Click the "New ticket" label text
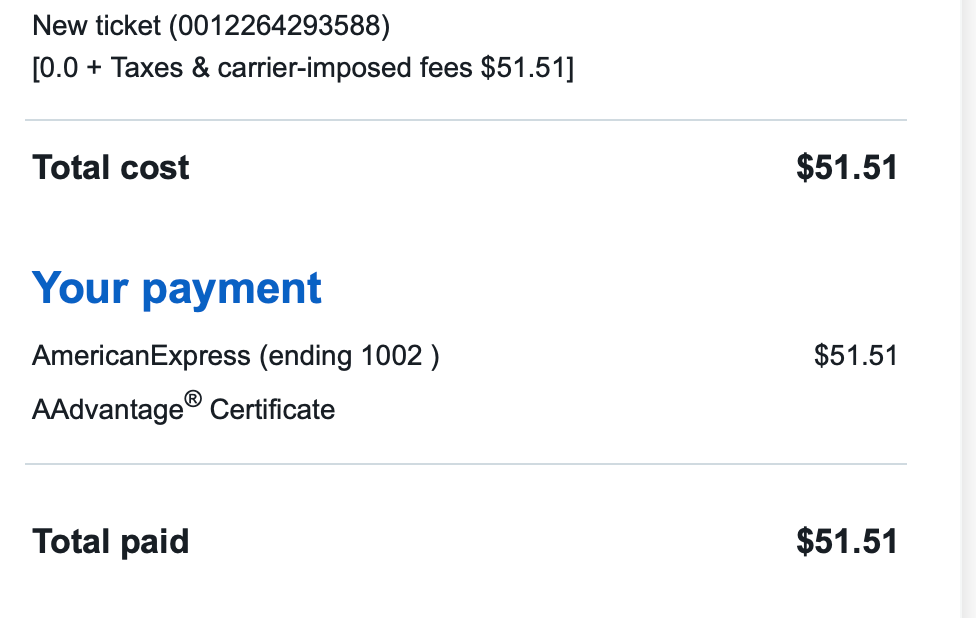 coord(96,26)
